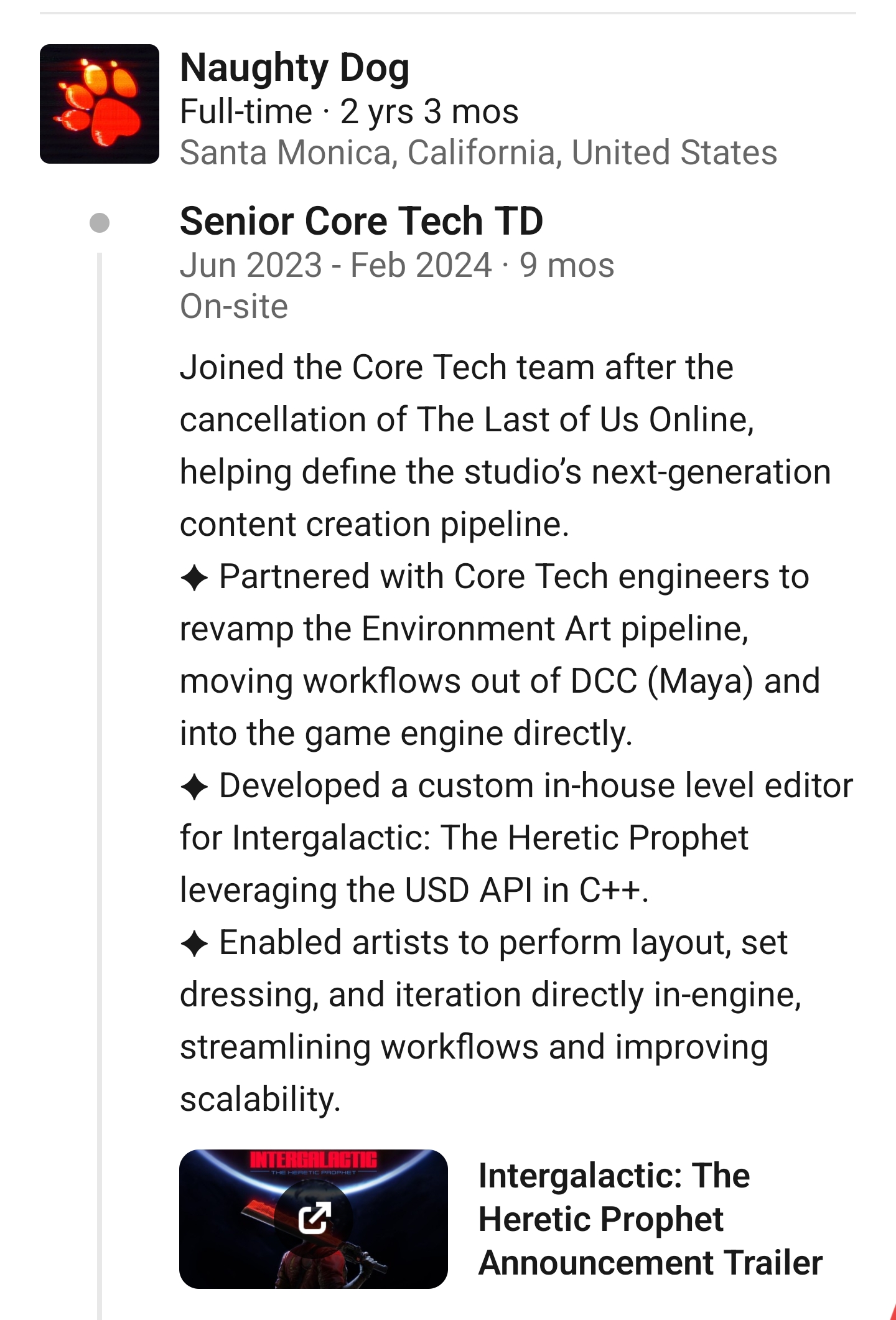Click the vertical timeline line under the dot
The height and width of the screenshot is (1320, 896).
pyautogui.click(x=100, y=747)
